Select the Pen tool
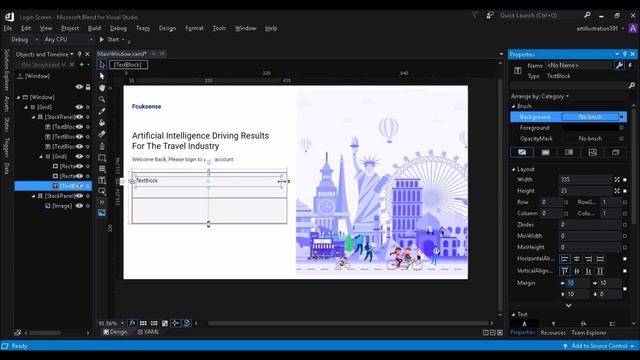This screenshot has height=360, width=640. click(102, 146)
